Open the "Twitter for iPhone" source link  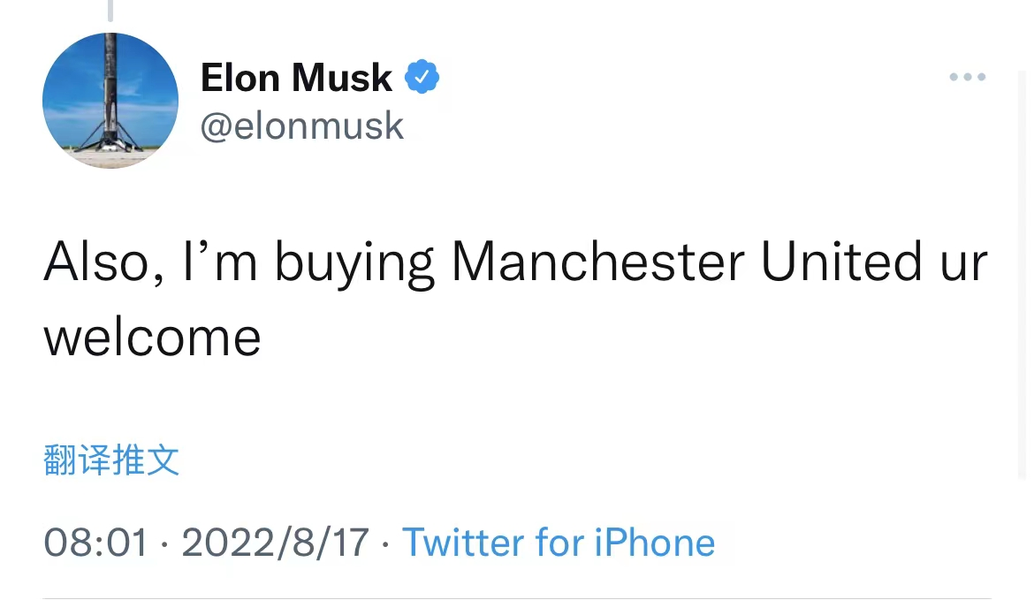point(558,542)
